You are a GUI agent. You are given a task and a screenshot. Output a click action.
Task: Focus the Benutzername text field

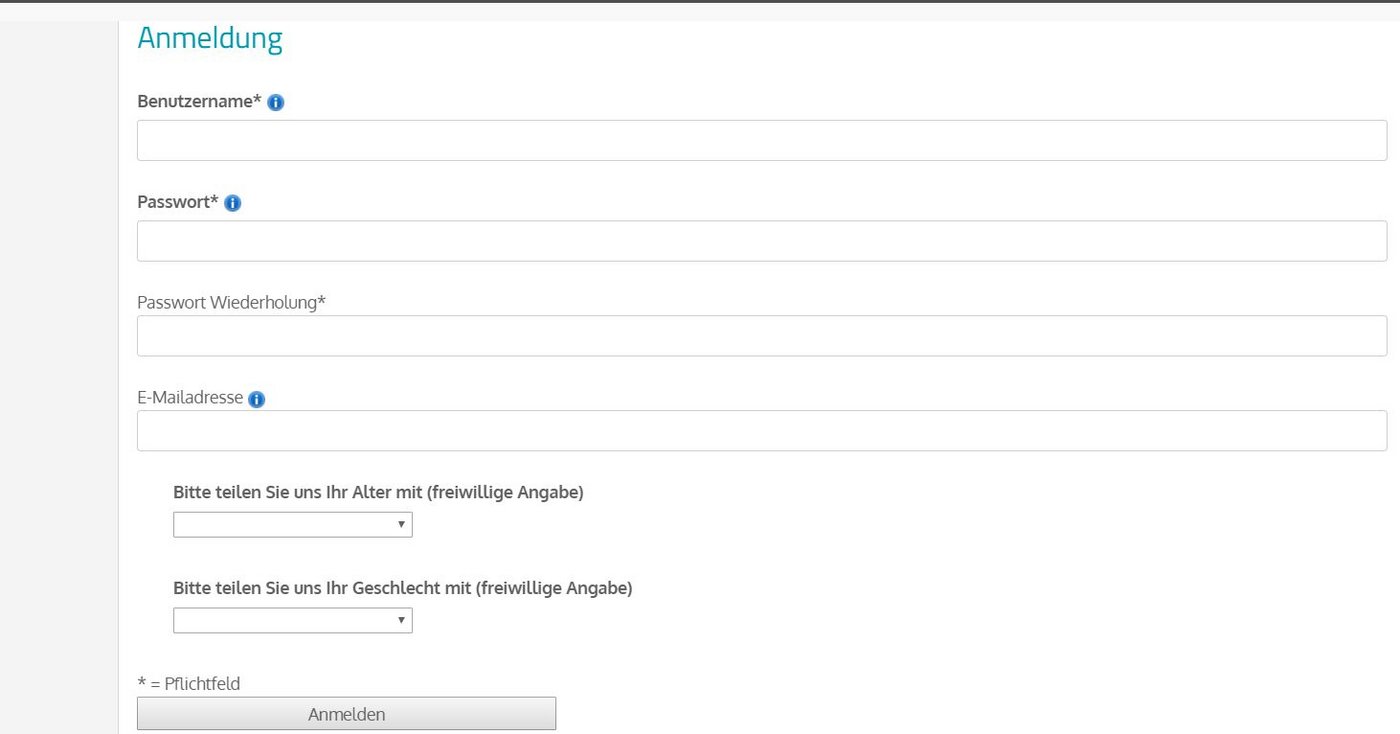(x=761, y=141)
